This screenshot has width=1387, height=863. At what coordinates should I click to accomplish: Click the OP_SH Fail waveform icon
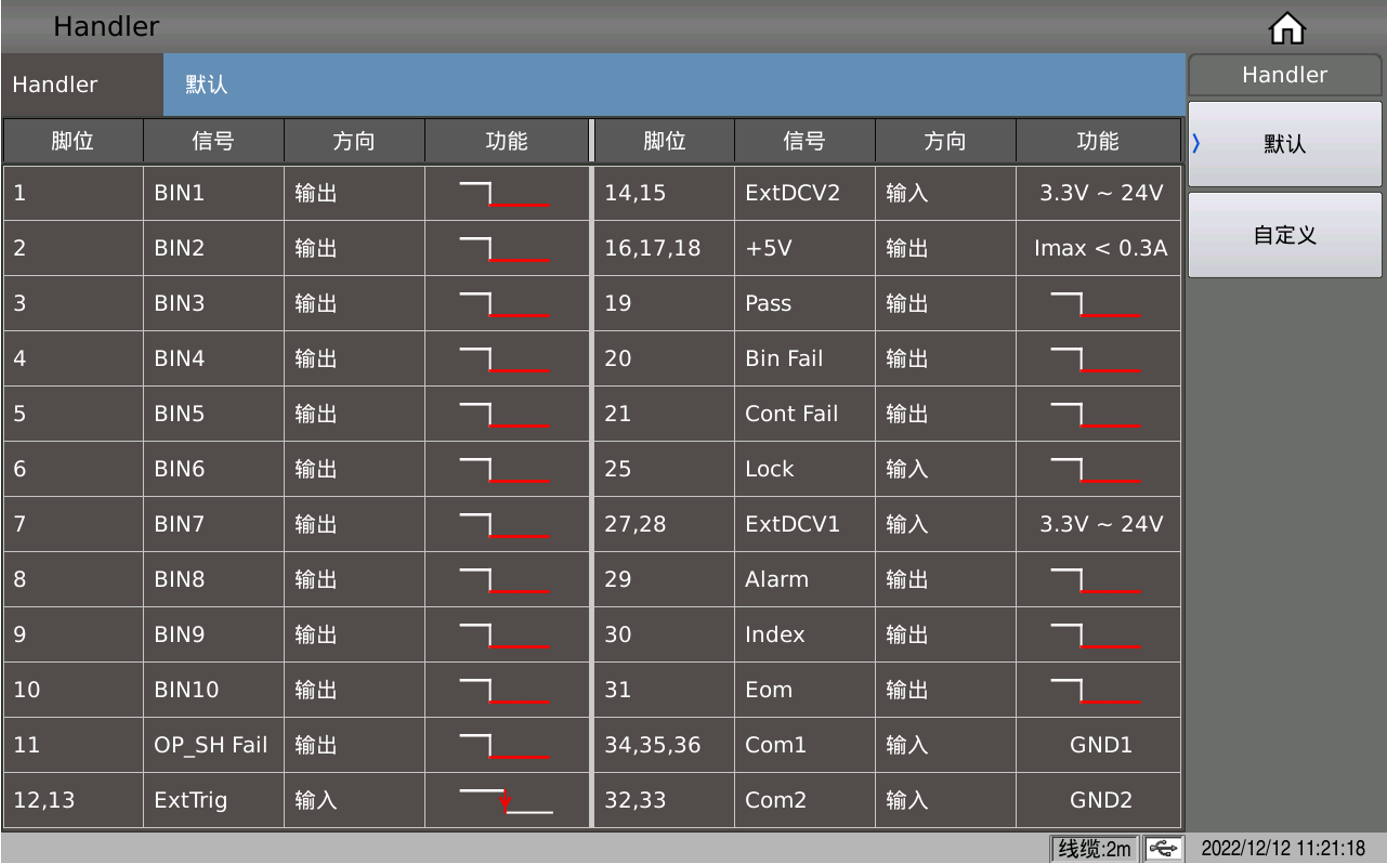click(x=505, y=745)
